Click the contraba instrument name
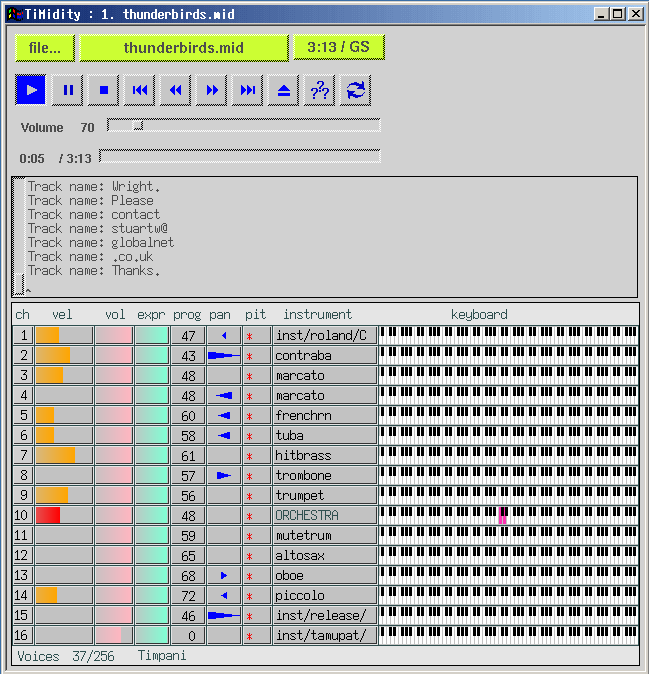The height and width of the screenshot is (674, 649). coord(324,355)
